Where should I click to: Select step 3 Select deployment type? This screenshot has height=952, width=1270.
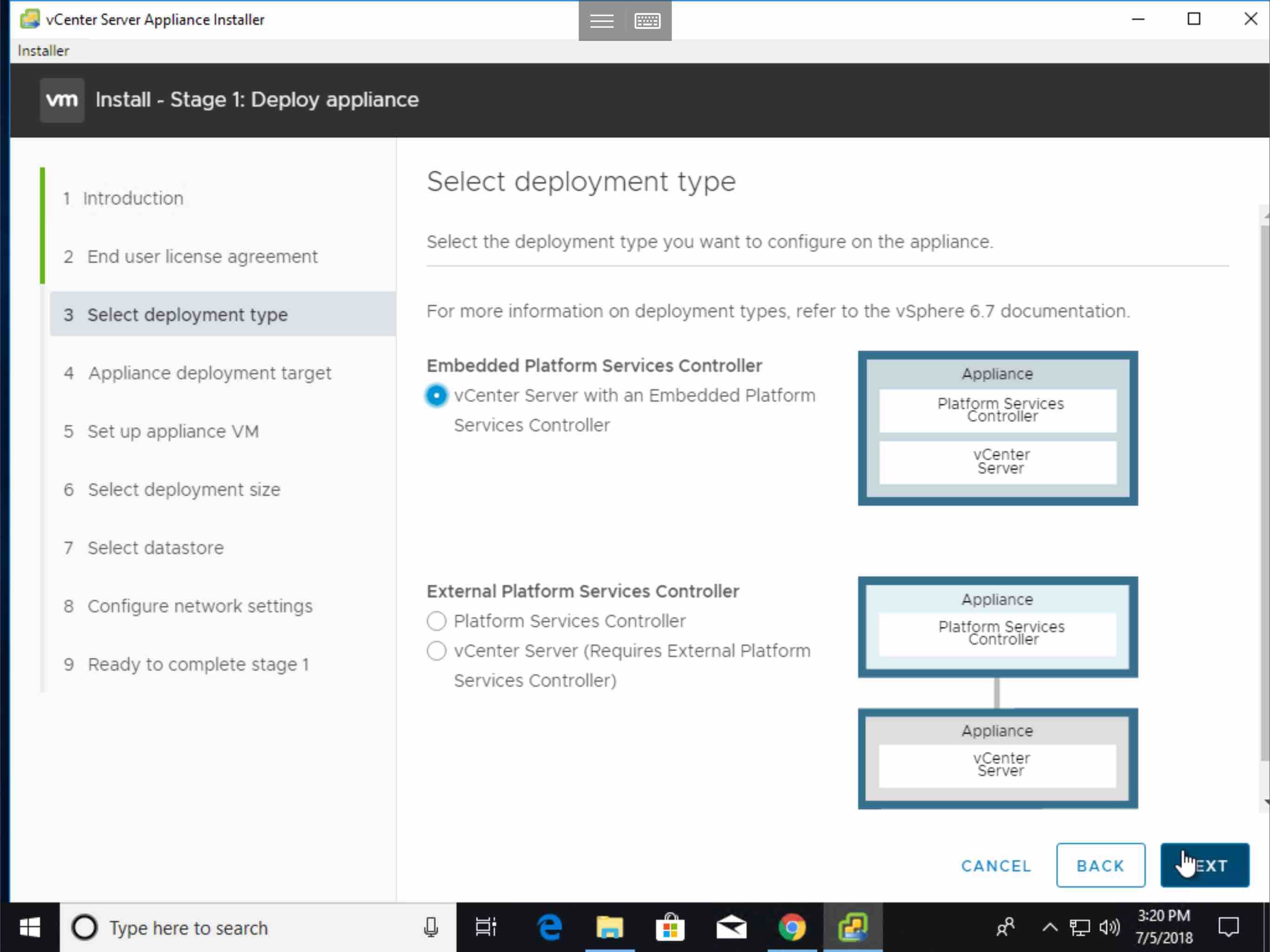click(223, 314)
